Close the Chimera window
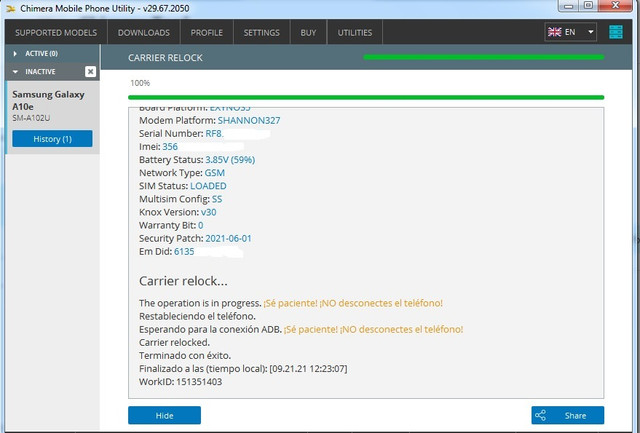The width and height of the screenshot is (640, 433). click(616, 5)
